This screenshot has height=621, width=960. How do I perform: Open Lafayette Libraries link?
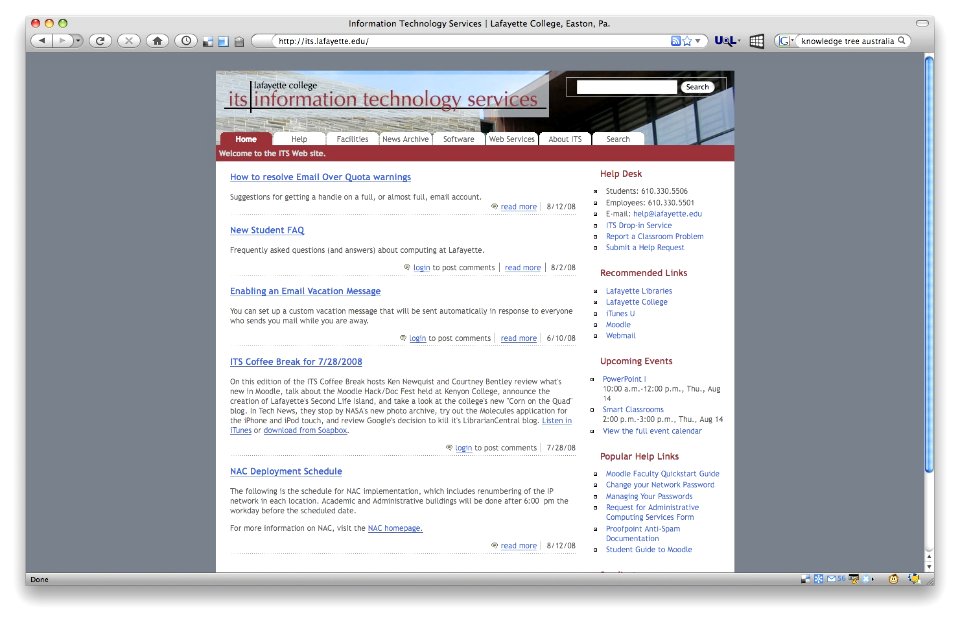click(x=639, y=291)
